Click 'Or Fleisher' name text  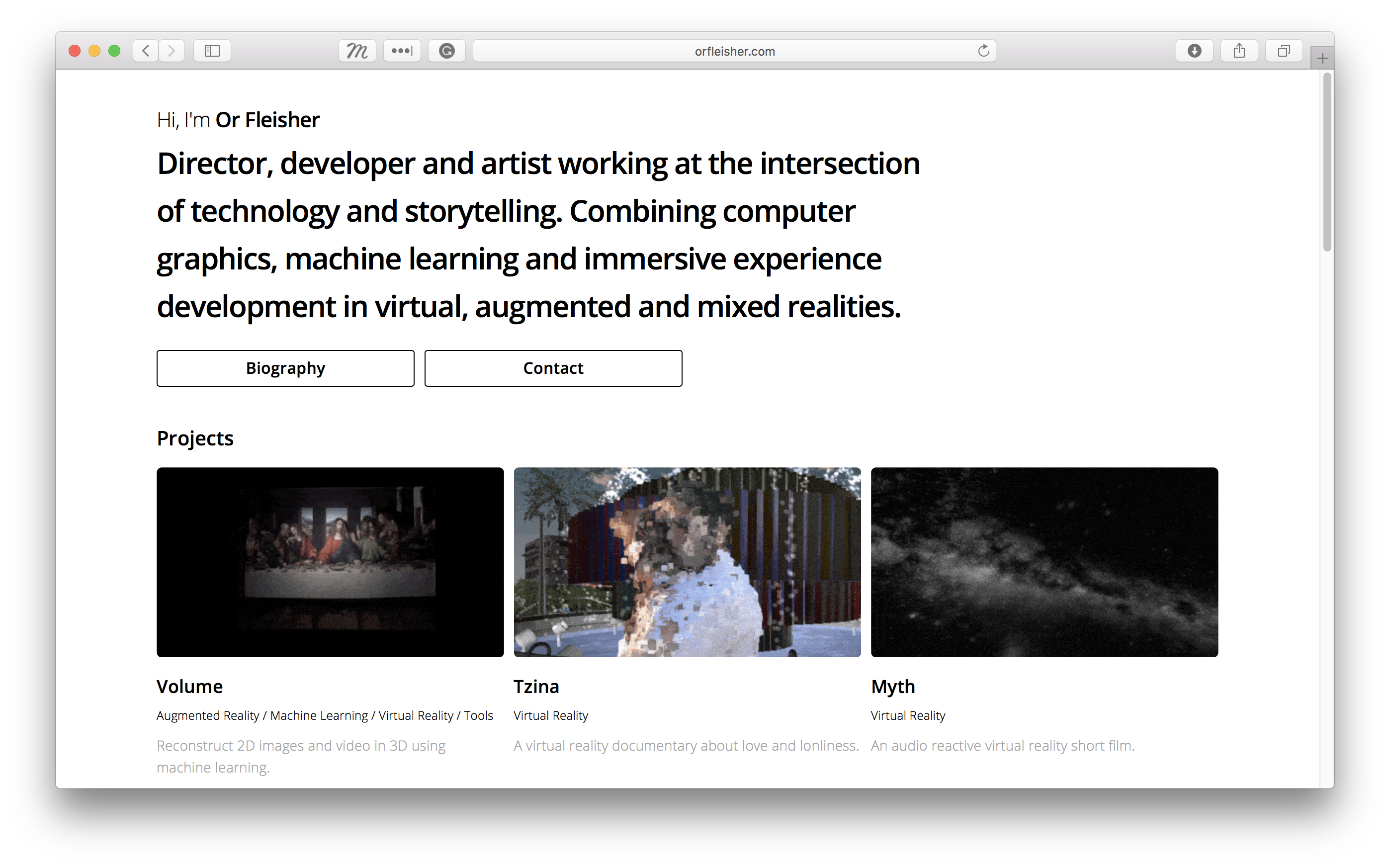267,120
